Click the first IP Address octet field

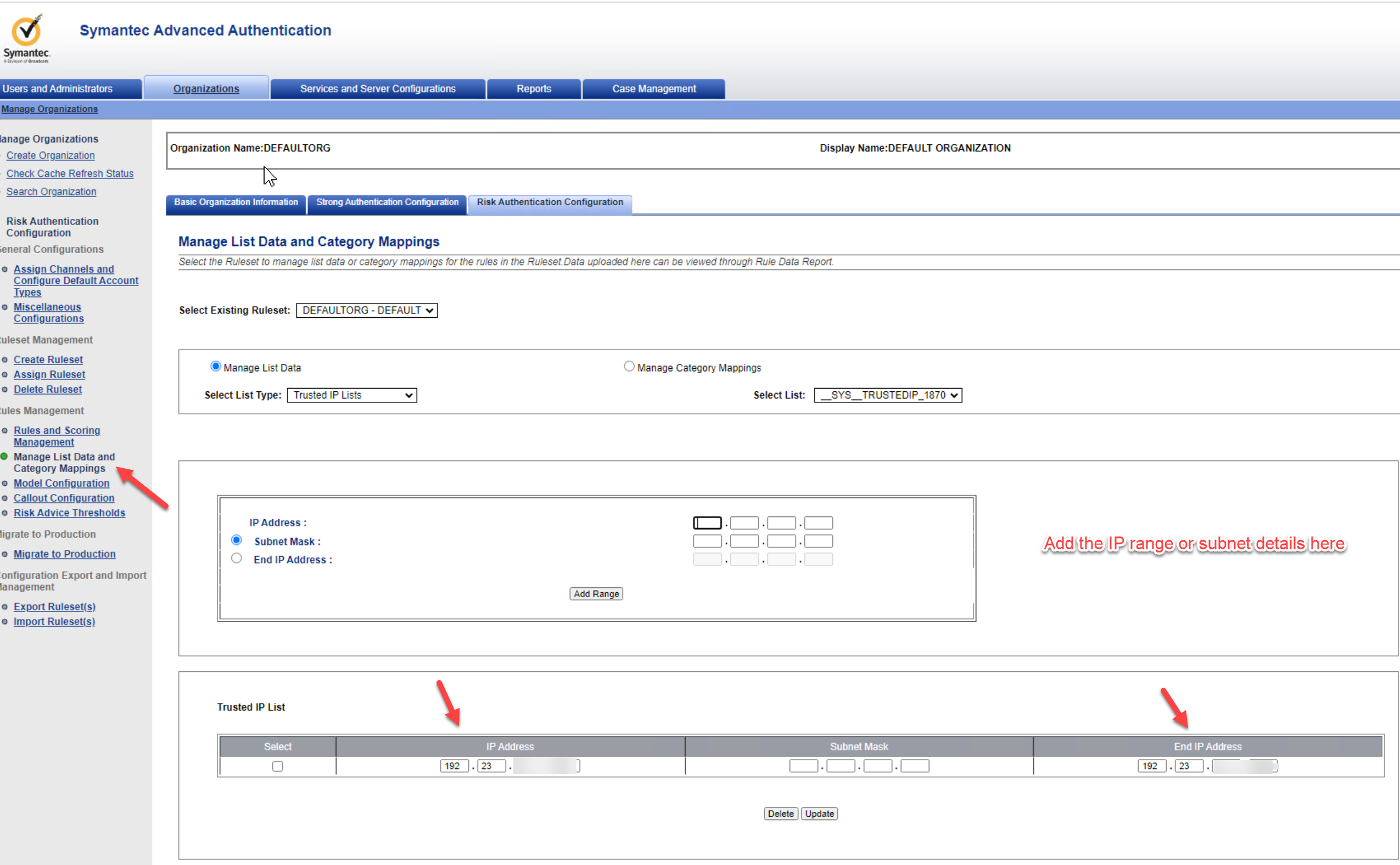point(707,523)
